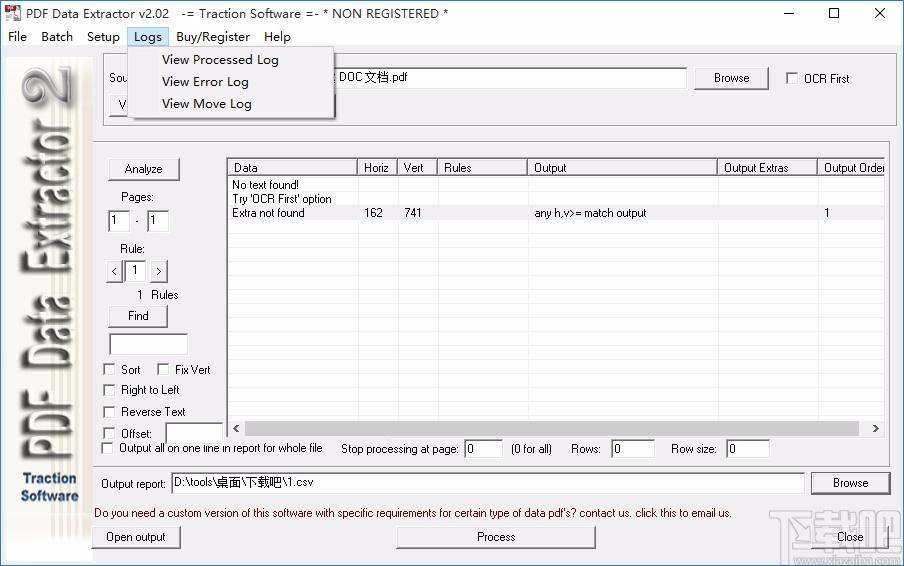
Task: Click the Rule number field
Action: (135, 270)
